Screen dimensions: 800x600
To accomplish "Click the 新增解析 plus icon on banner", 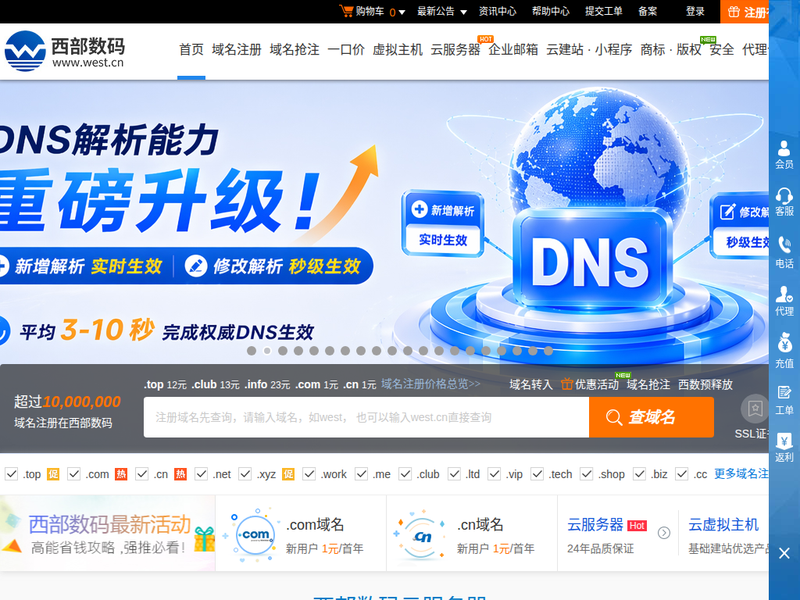I will click(419, 209).
